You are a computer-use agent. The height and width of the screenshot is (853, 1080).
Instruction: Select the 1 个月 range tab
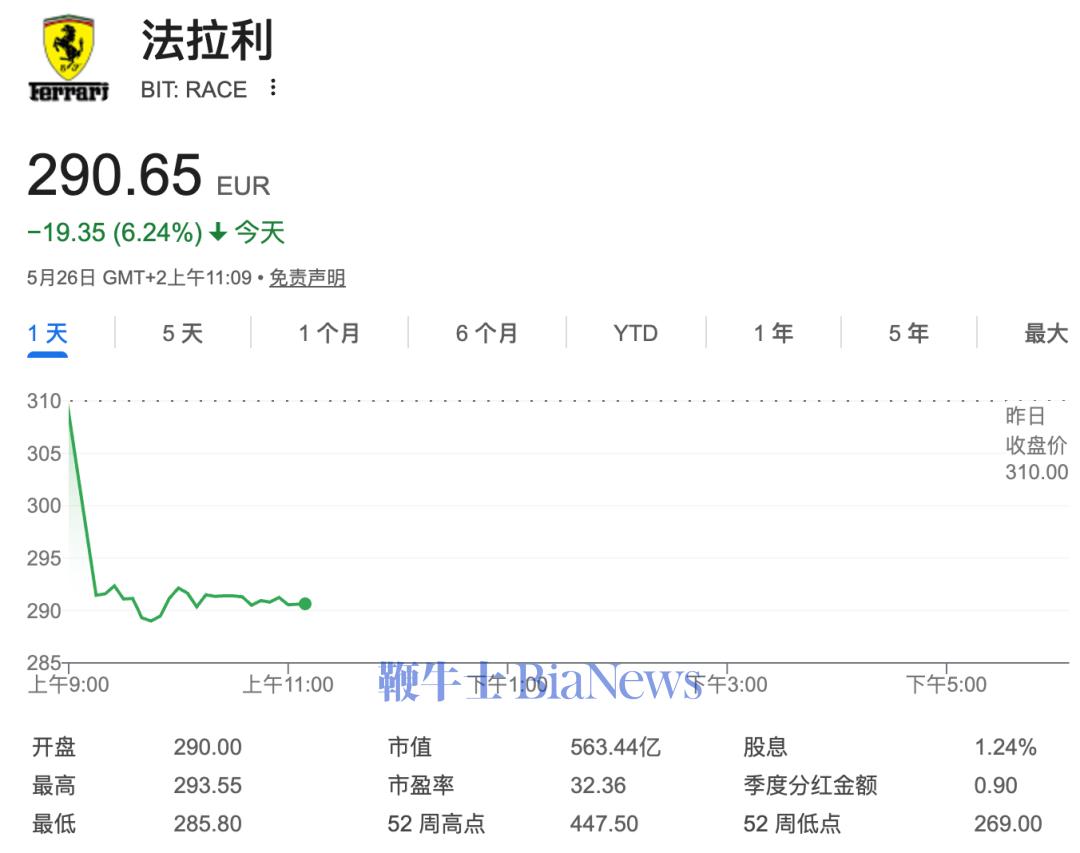[329, 333]
